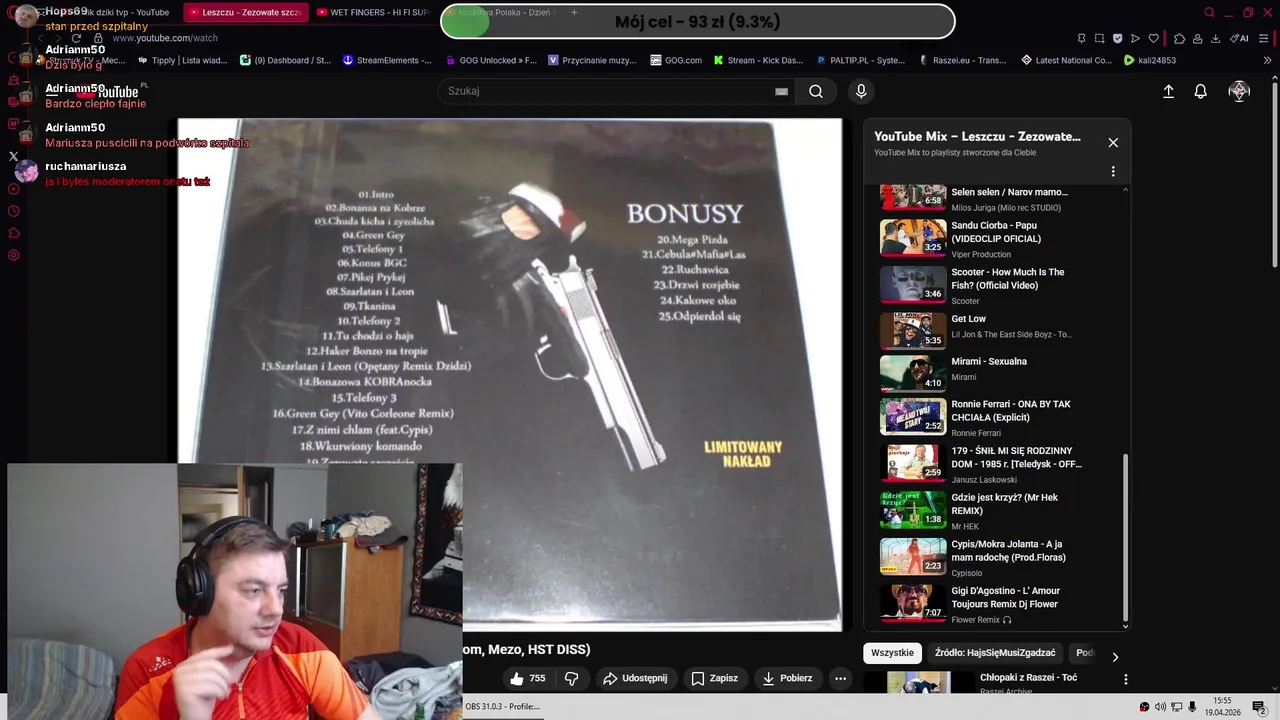1280x720 pixels.
Task: Open the browser easy-setup menu icon
Action: pyautogui.click(x=1265, y=38)
